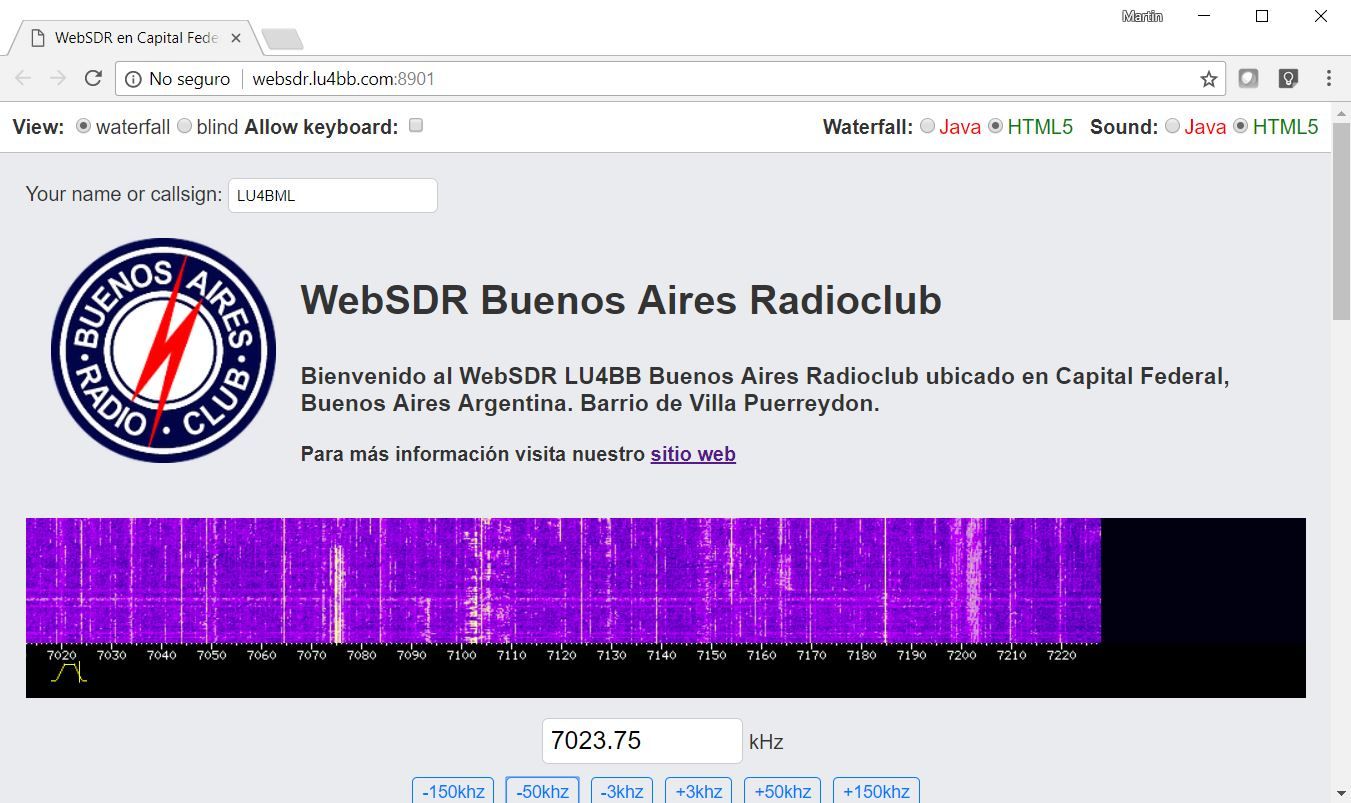Viewport: 1351px width, 803px height.
Task: Close the WebSDR en Capital Federal tab
Action: click(236, 38)
